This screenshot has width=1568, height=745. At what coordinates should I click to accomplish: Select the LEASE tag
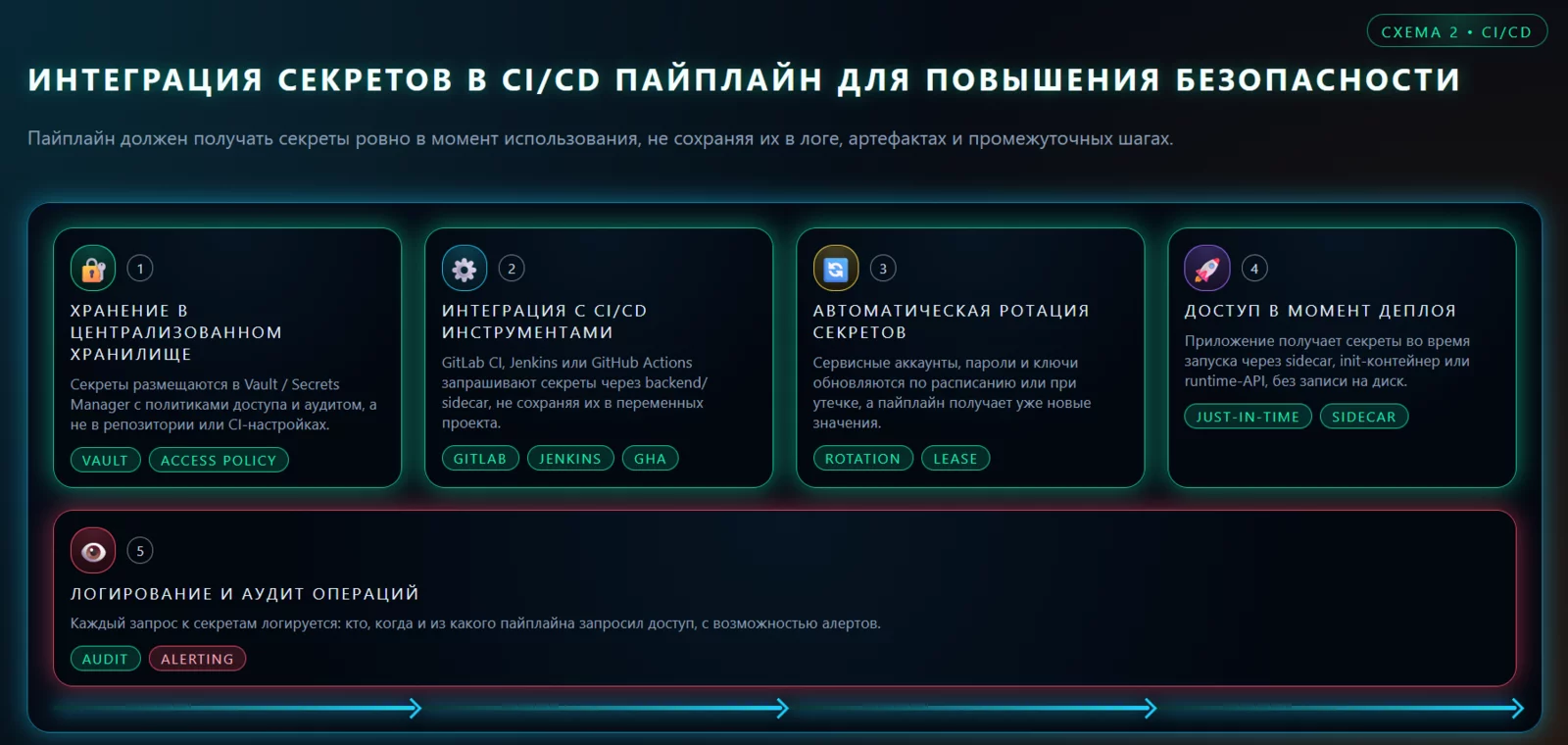[955, 459]
